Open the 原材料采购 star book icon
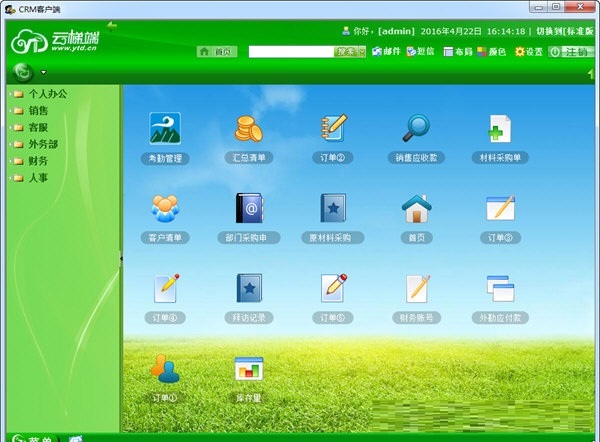 click(333, 208)
